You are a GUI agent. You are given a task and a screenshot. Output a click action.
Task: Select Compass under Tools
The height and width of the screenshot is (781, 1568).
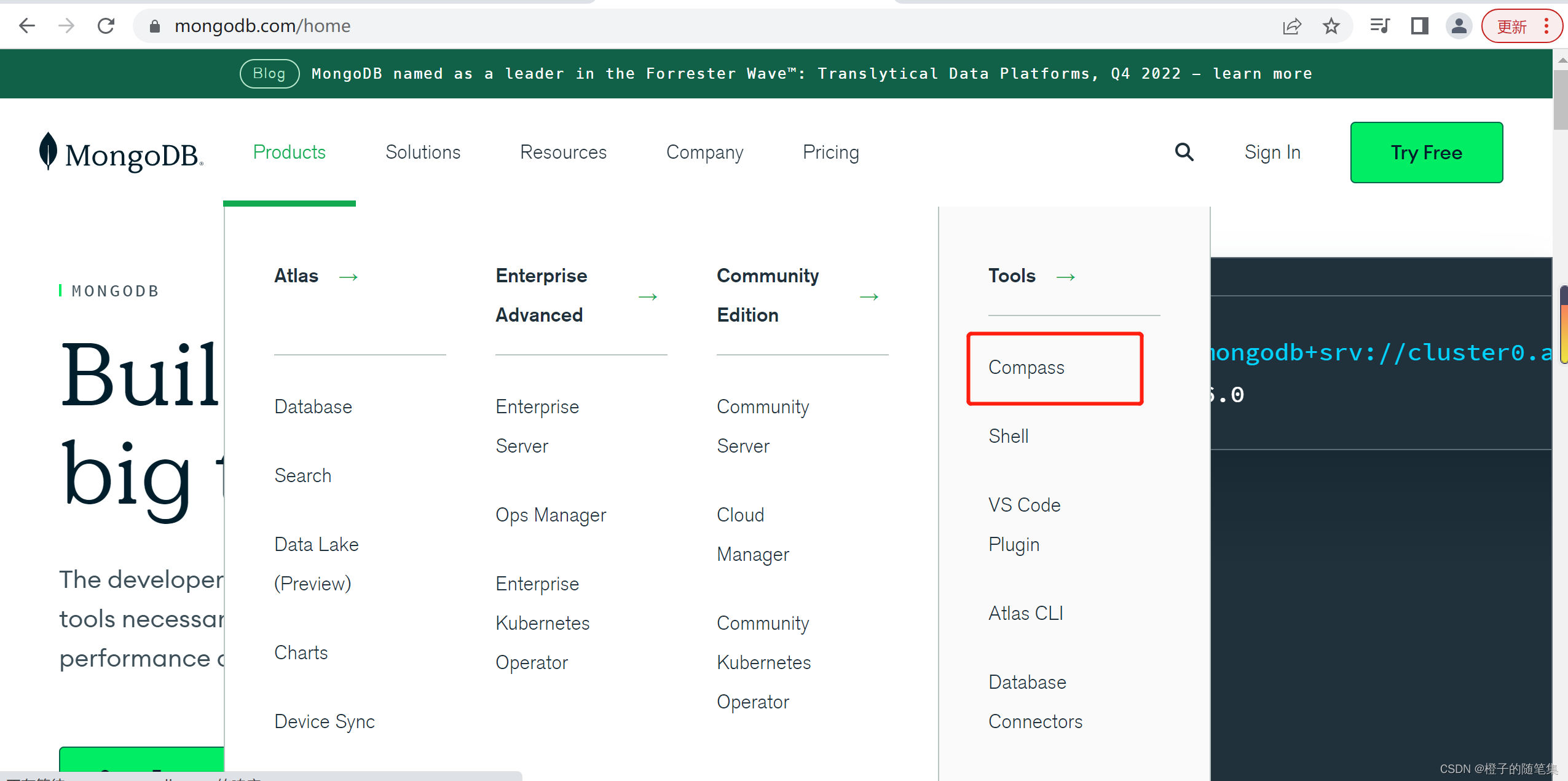click(1026, 367)
